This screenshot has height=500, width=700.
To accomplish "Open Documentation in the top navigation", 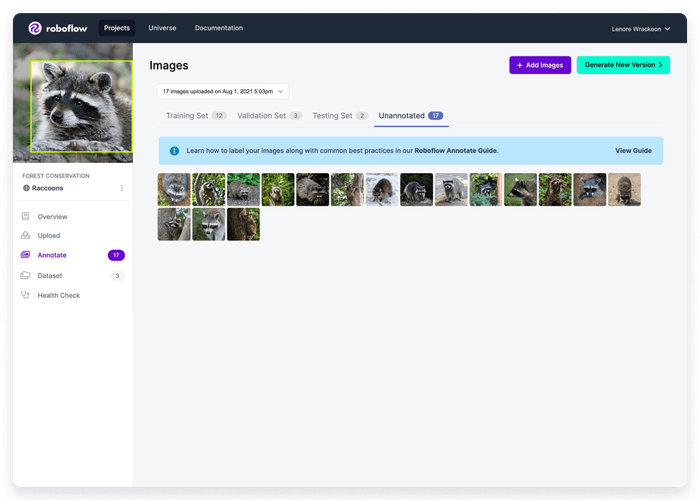I will click(x=218, y=28).
